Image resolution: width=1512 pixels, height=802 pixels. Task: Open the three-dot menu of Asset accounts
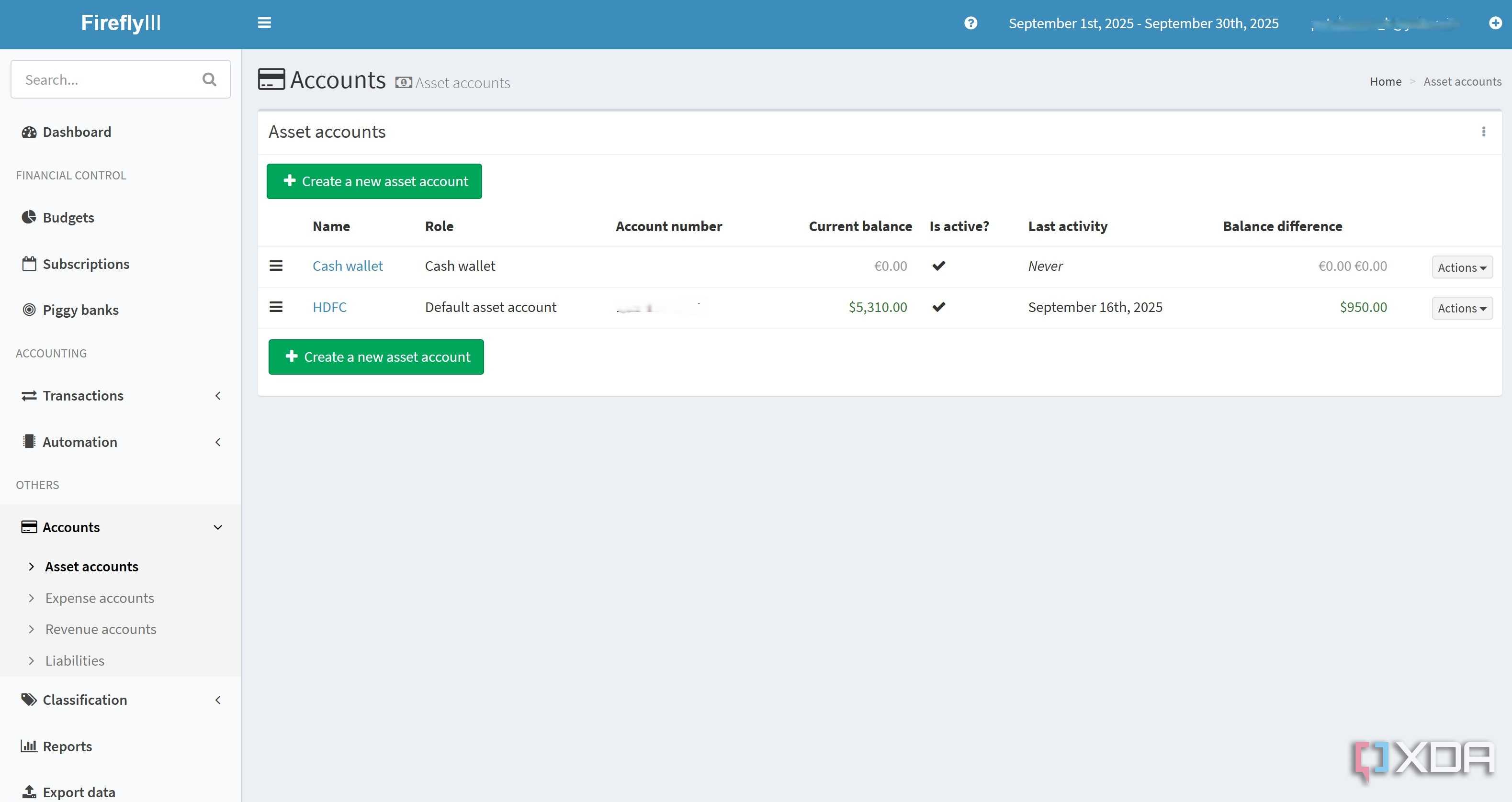pyautogui.click(x=1483, y=132)
